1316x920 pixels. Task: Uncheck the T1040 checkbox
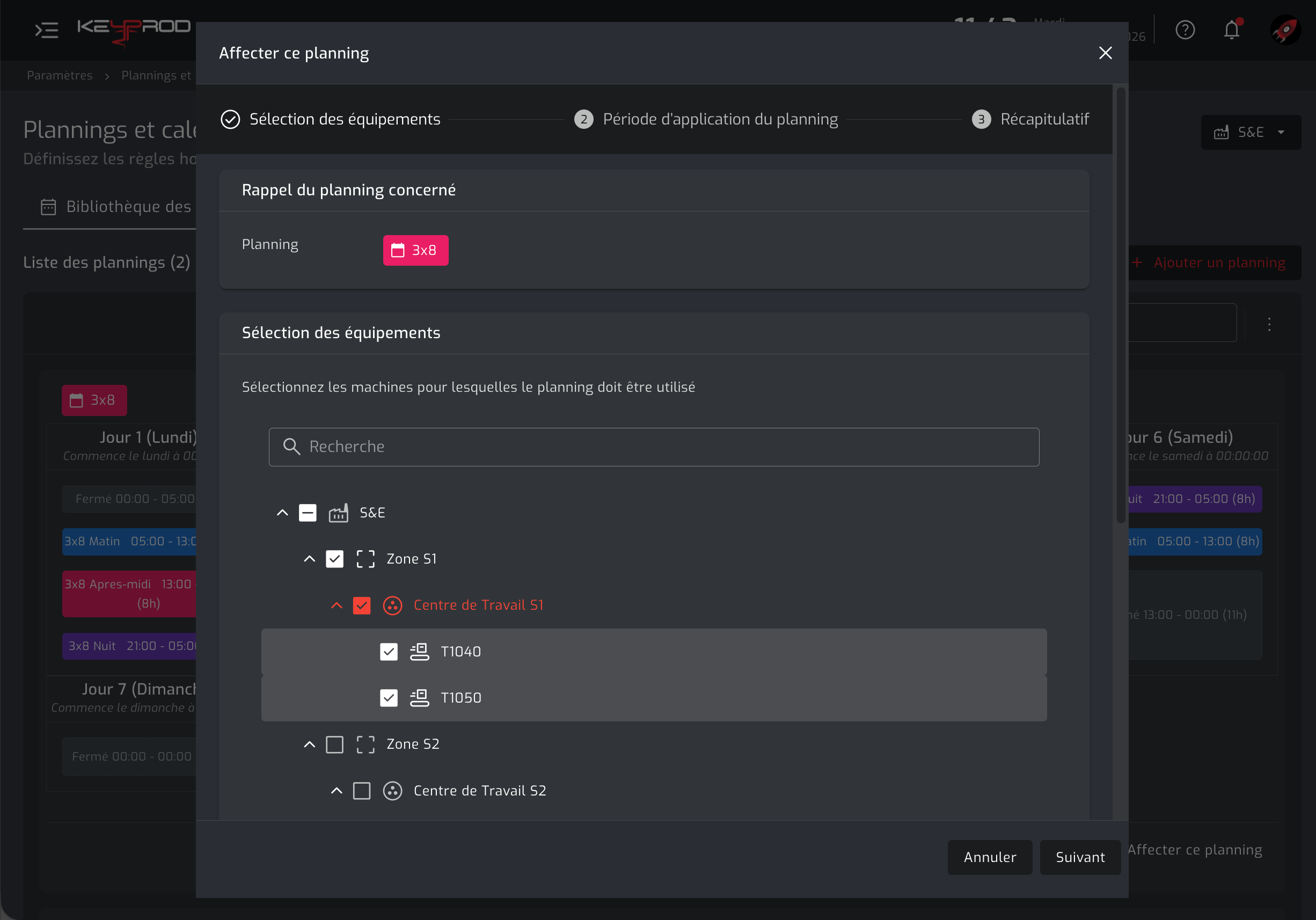click(x=389, y=652)
